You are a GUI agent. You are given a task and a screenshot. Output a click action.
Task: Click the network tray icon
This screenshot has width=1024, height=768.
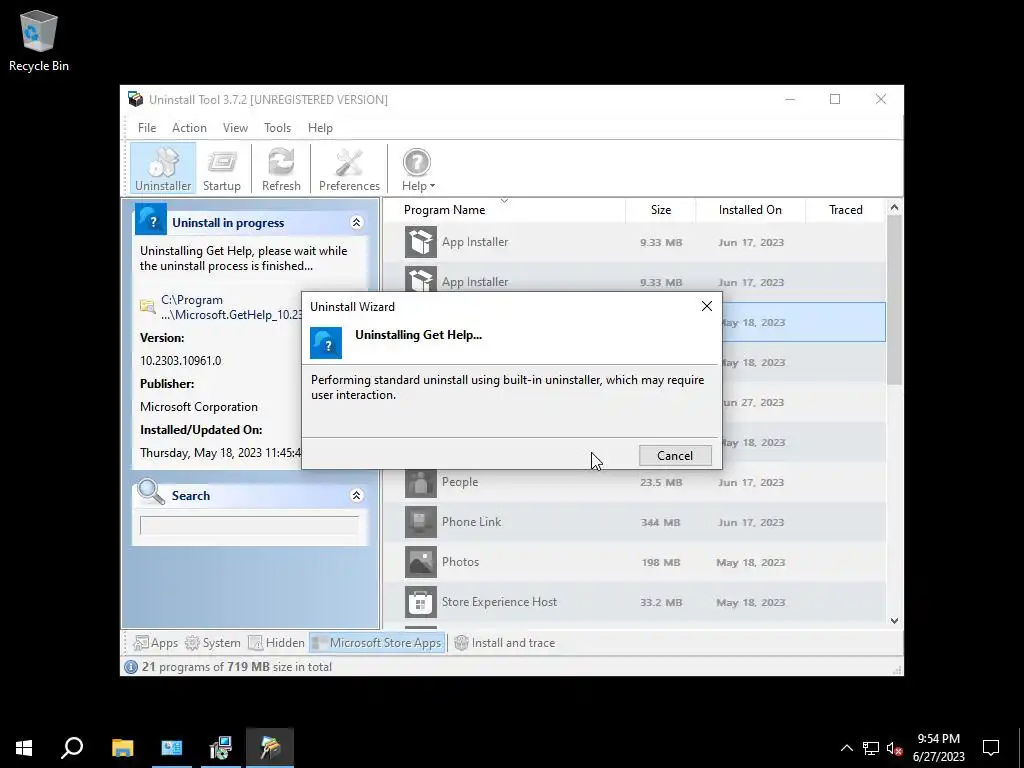coord(871,748)
